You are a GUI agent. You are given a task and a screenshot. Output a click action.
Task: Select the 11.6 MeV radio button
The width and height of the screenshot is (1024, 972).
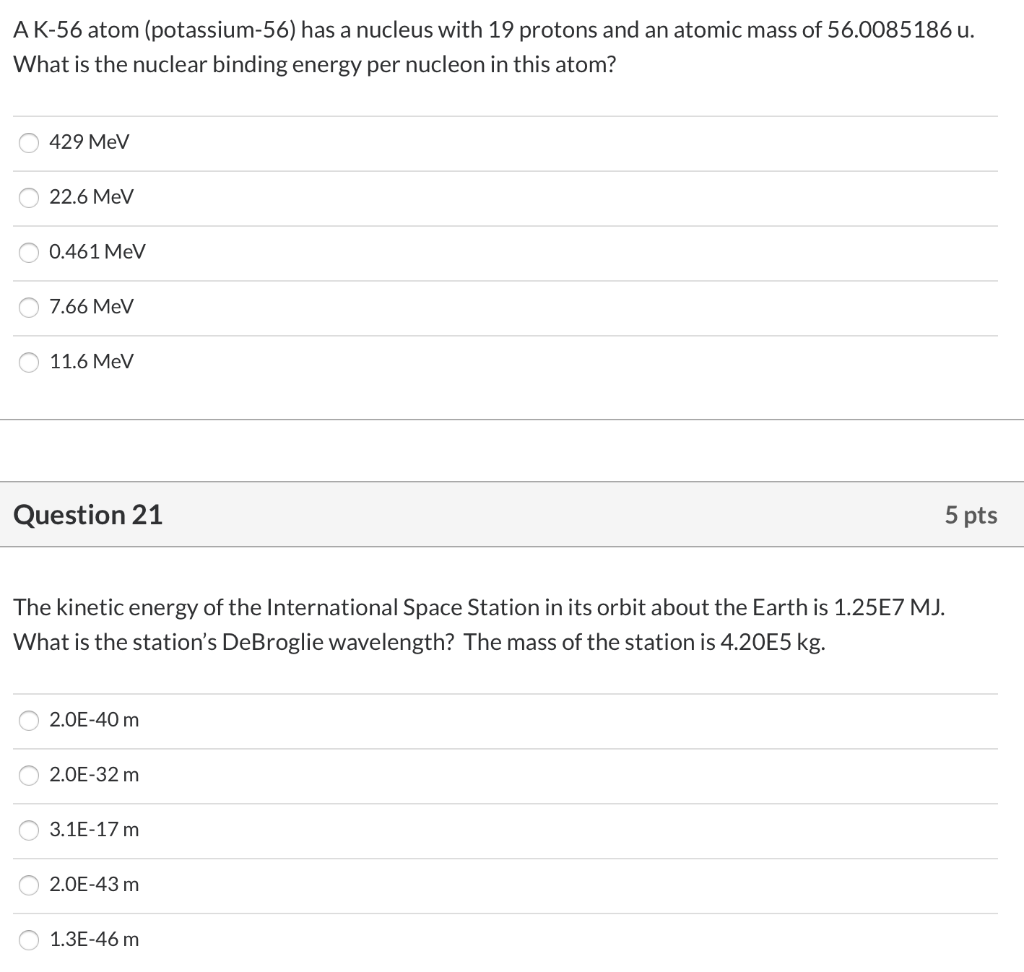[29, 362]
